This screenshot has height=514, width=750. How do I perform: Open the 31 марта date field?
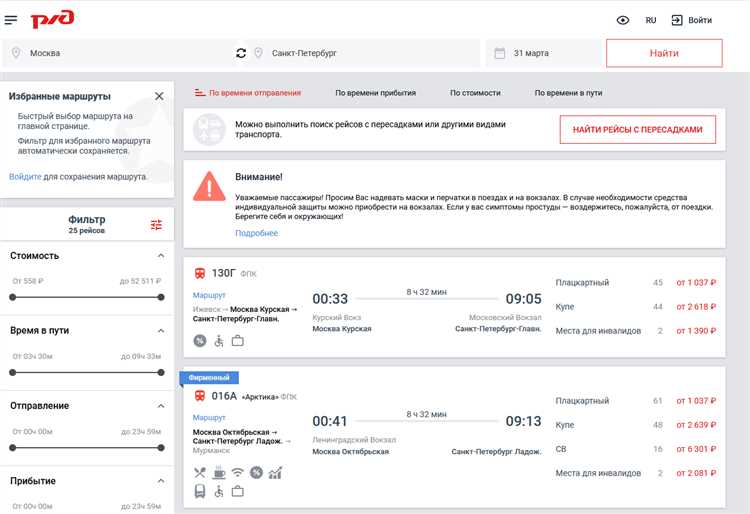544,53
